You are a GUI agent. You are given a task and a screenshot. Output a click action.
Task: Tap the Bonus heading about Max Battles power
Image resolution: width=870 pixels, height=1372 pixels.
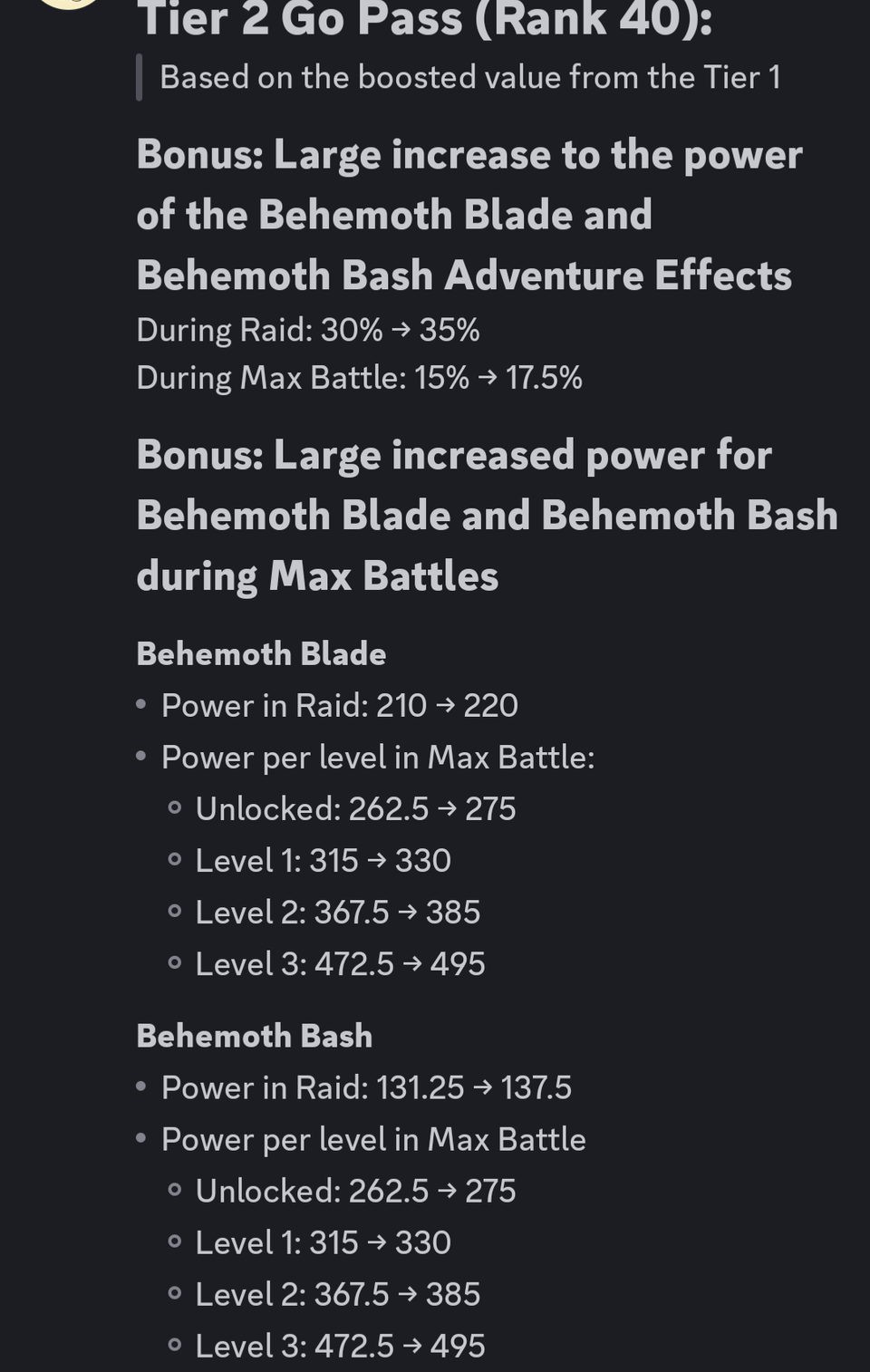click(487, 516)
